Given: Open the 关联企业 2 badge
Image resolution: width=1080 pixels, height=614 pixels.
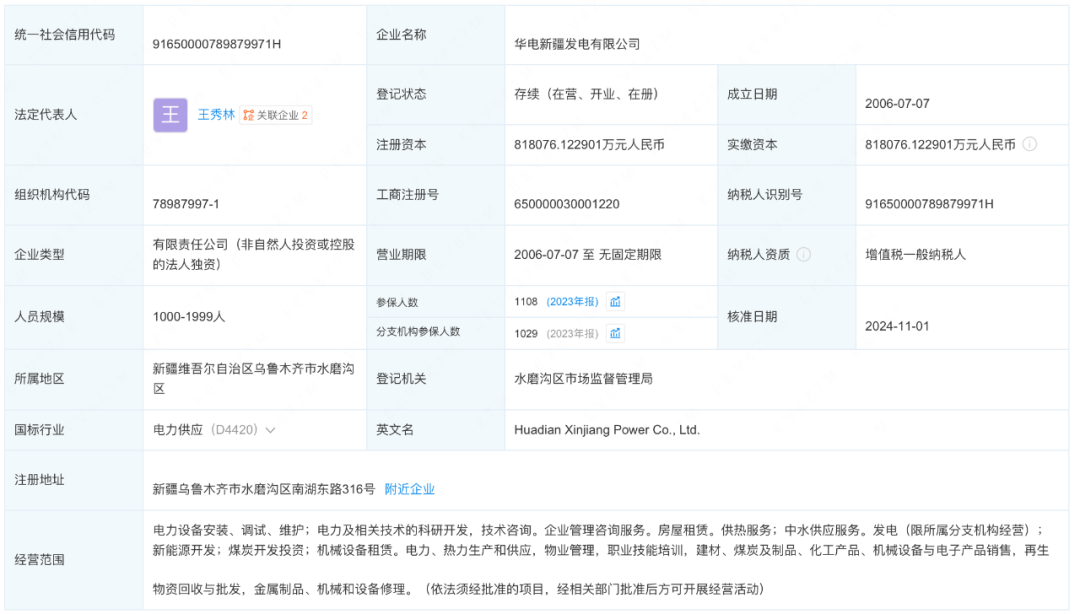Looking at the screenshot, I should tap(276, 115).
